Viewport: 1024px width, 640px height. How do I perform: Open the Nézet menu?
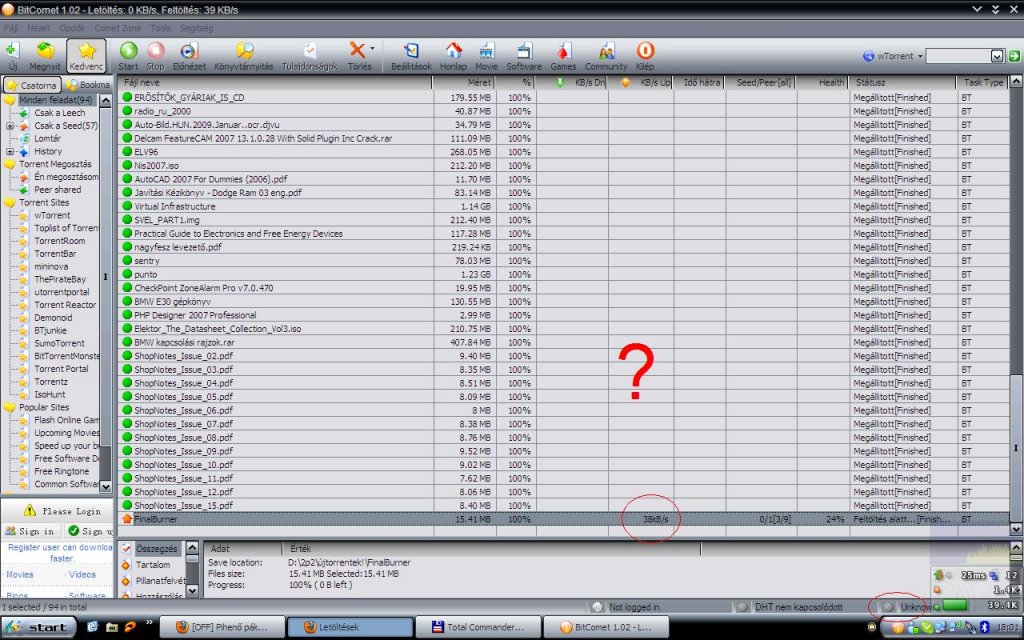click(x=39, y=28)
